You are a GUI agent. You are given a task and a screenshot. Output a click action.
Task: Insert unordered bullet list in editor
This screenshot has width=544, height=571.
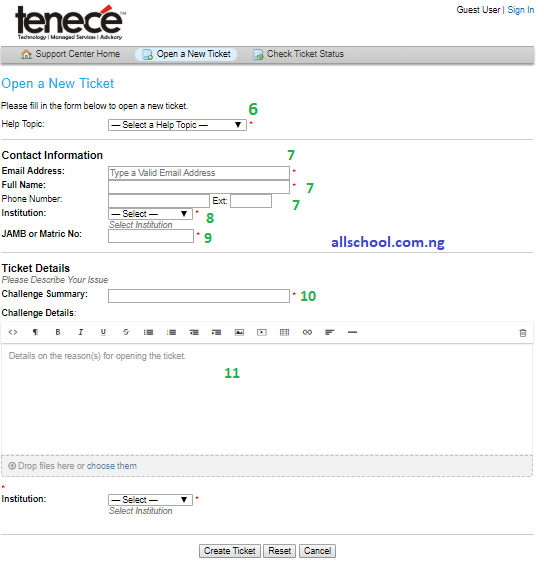(x=148, y=332)
